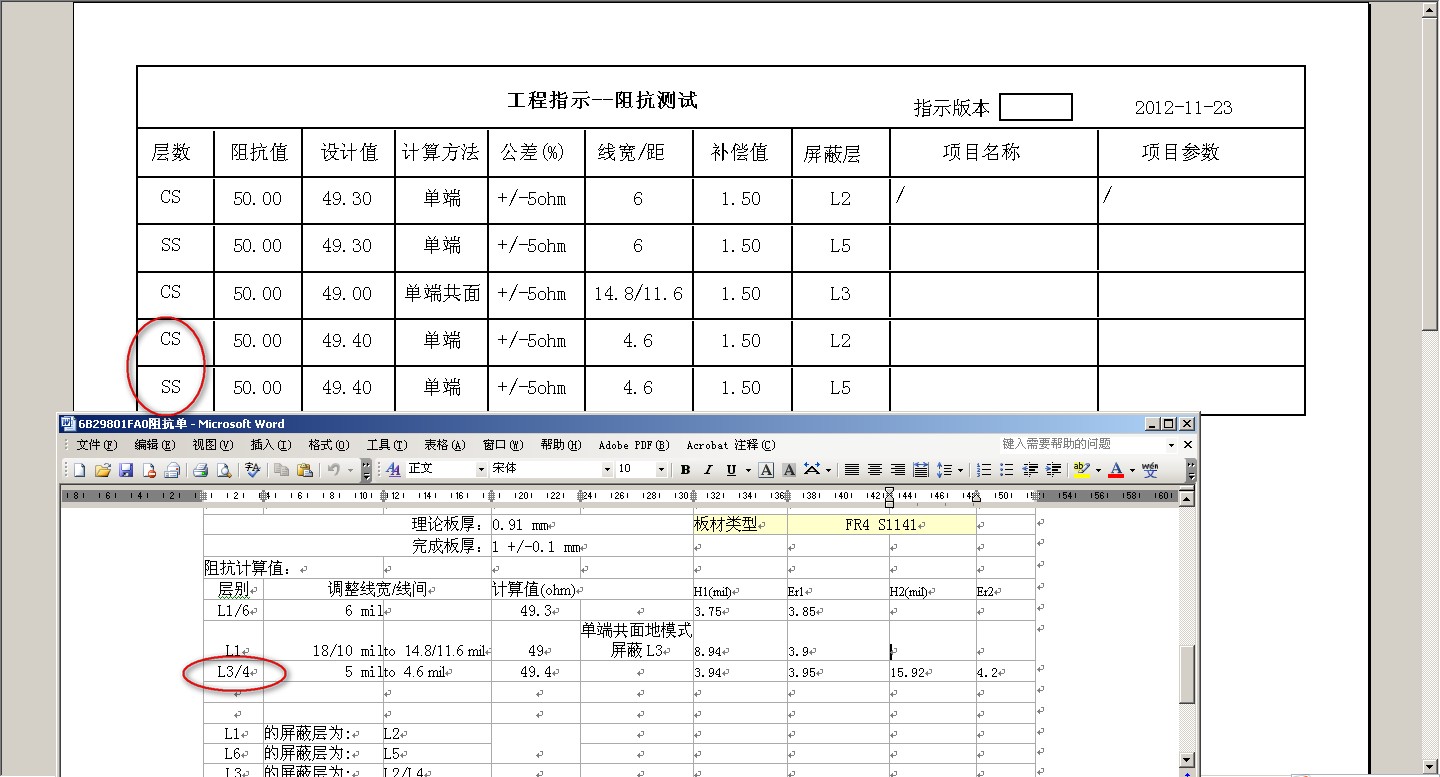Toggle underline formatting
This screenshot has width=1440, height=777.
731,469
